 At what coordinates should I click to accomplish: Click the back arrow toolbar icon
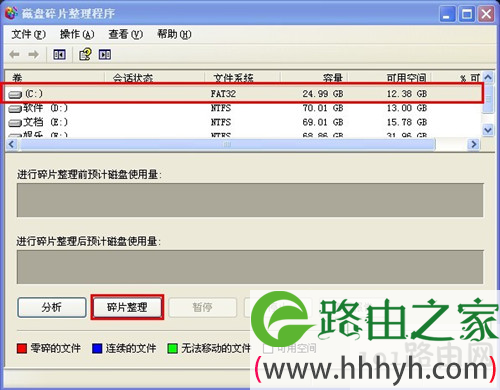click(14, 54)
